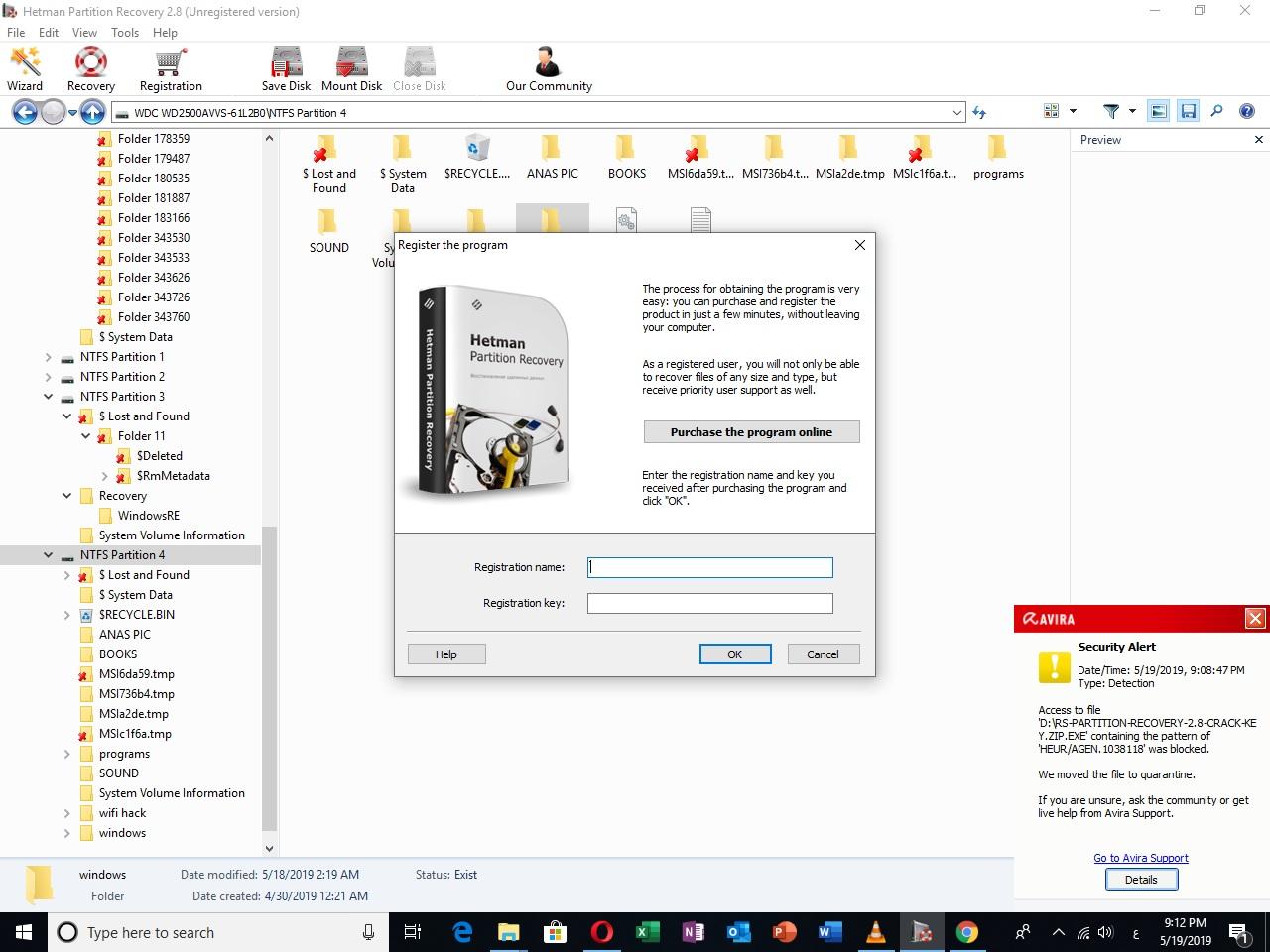This screenshot has width=1270, height=952.
Task: Click the Help button in dialog
Action: pos(446,654)
